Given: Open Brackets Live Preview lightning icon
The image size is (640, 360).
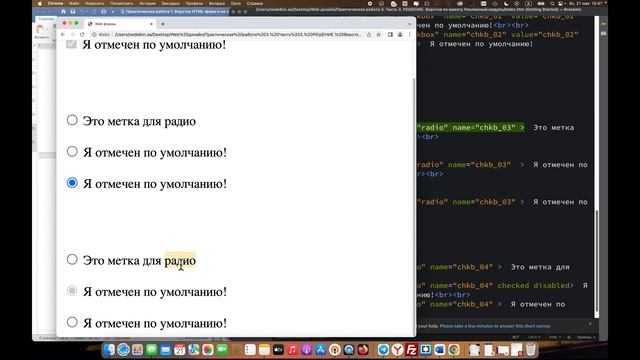Looking at the screenshot, I should pyautogui.click(x=603, y=24).
